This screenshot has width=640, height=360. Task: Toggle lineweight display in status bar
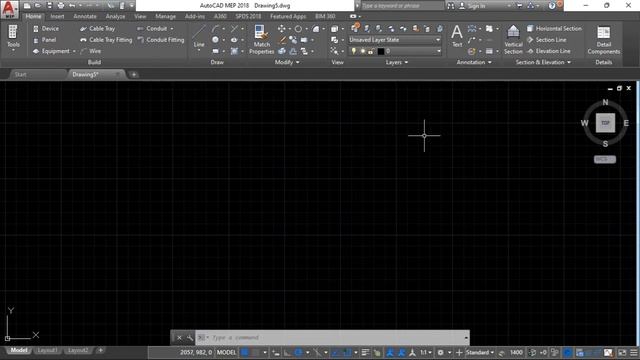[x=365, y=352]
